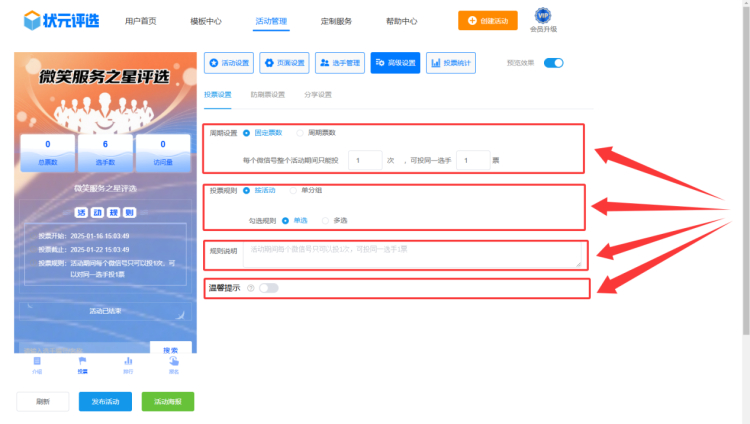The image size is (750, 424).
Task: Click the blue 发布活动 button
Action: coord(105,401)
